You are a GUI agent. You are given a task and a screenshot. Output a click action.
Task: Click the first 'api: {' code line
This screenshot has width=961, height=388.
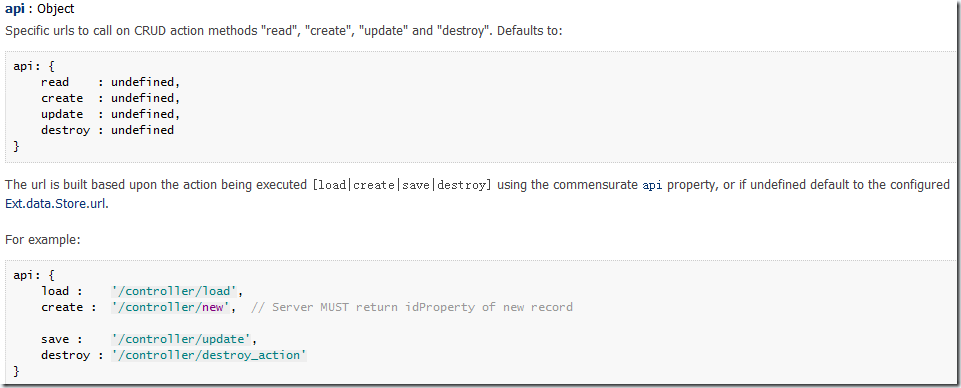pos(34,66)
